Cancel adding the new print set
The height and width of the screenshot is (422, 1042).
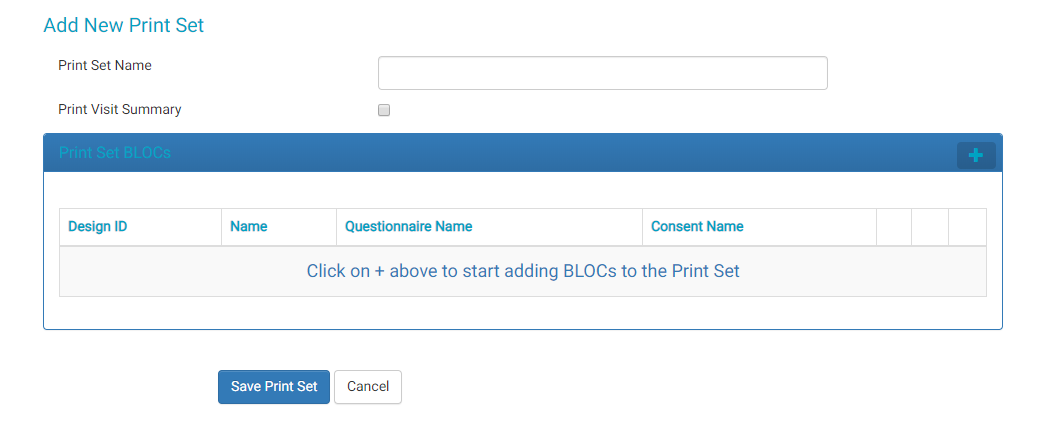[x=367, y=387]
